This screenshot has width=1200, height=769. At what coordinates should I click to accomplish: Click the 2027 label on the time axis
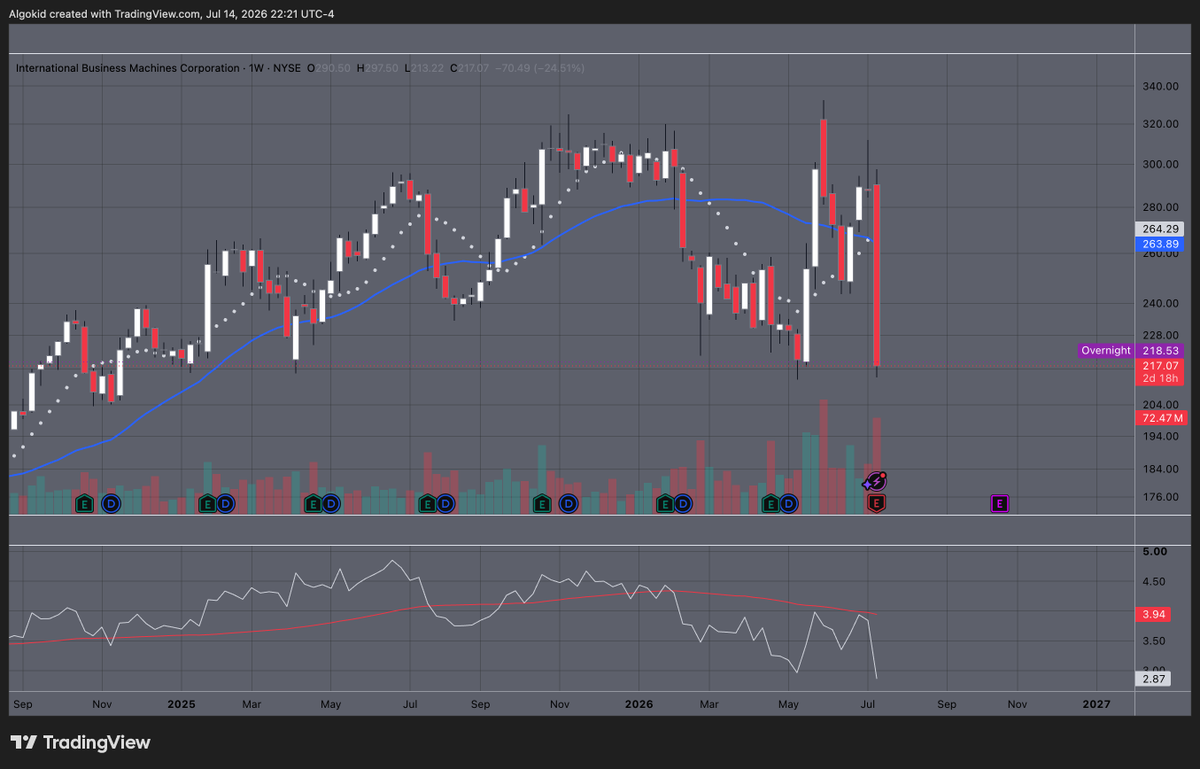(x=1096, y=705)
